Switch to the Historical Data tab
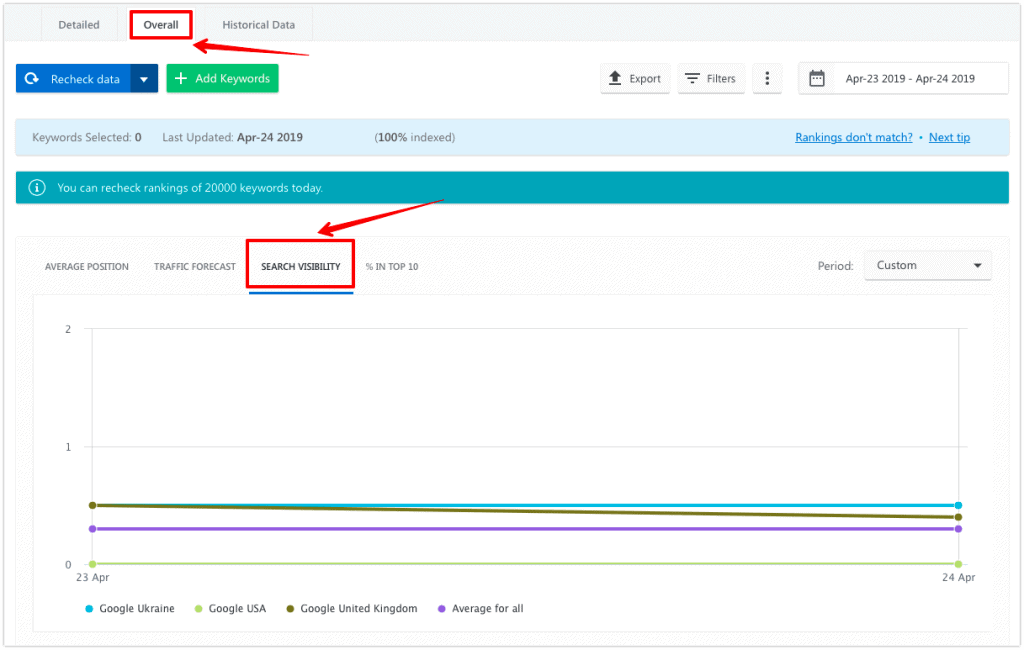1024x650 pixels. click(258, 24)
